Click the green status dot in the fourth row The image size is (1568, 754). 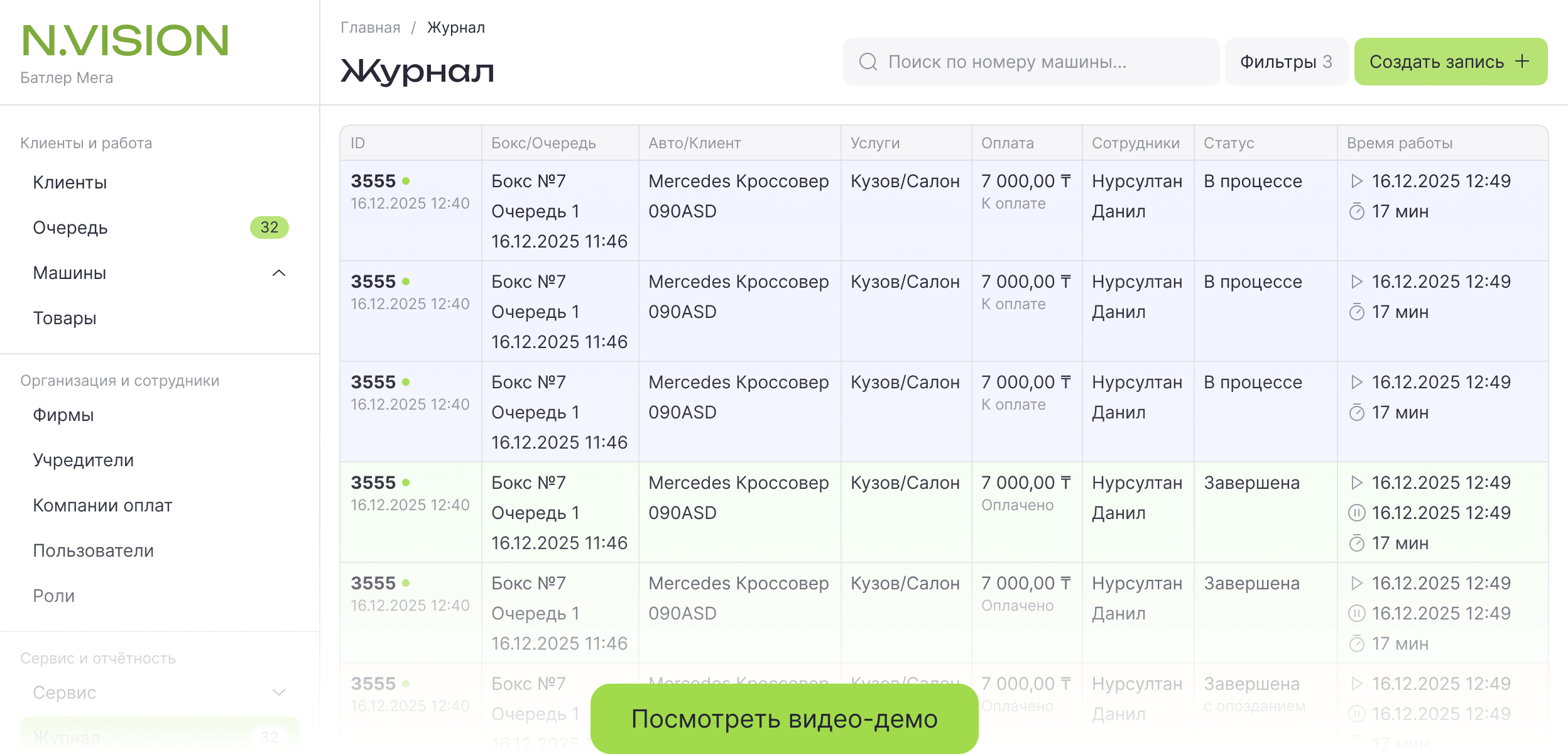click(x=406, y=483)
